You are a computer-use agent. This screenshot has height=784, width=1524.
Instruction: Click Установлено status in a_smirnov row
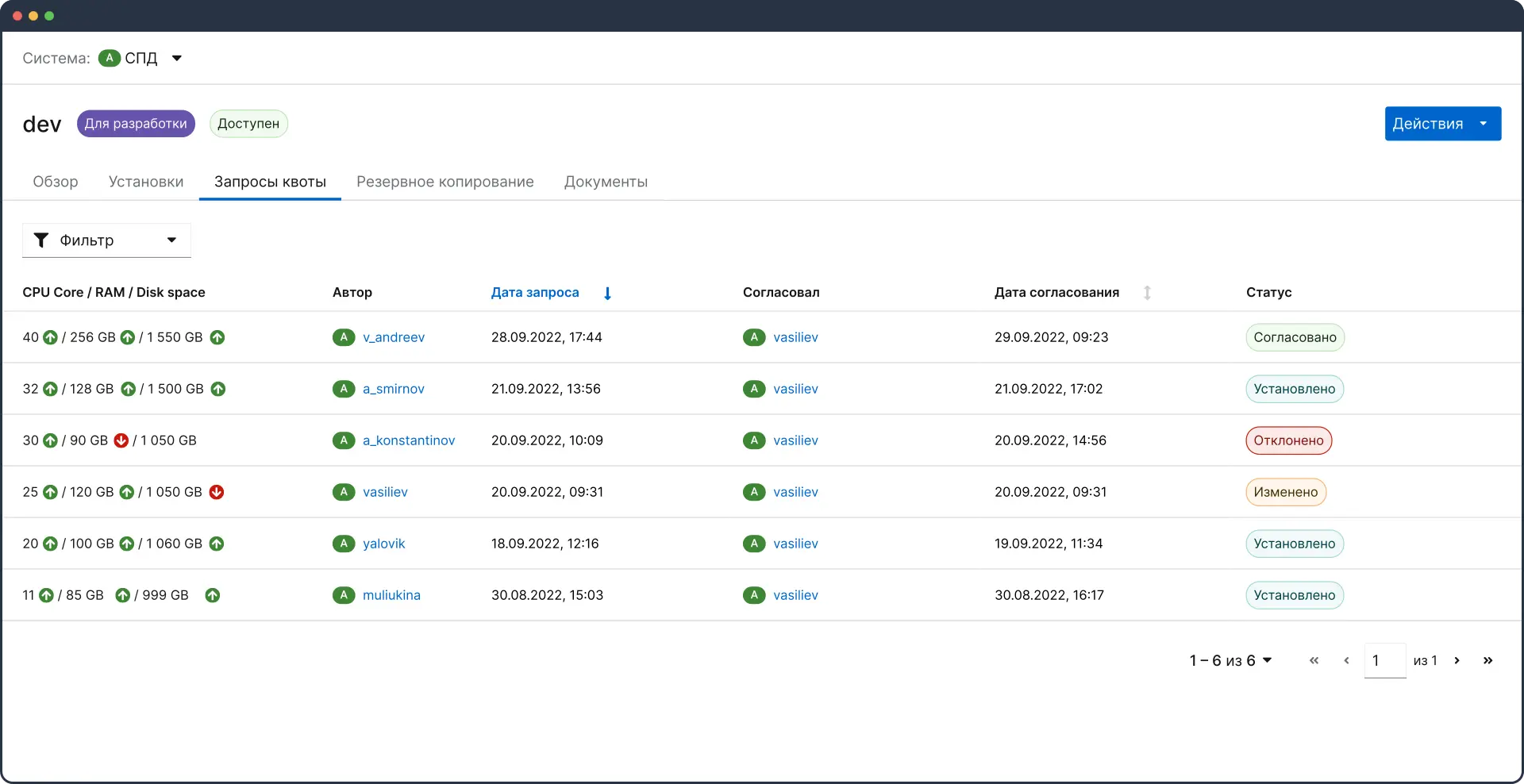1295,389
